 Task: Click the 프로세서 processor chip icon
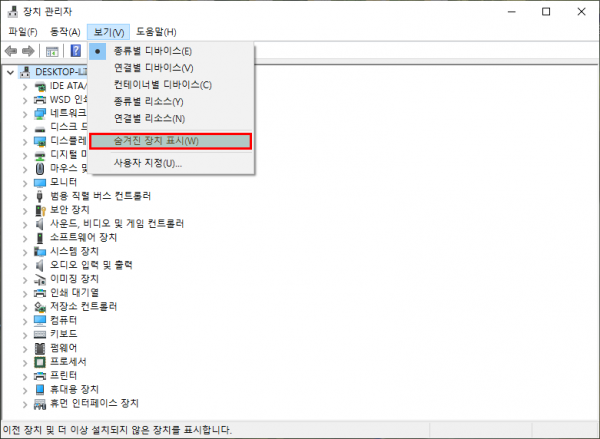coord(40,361)
